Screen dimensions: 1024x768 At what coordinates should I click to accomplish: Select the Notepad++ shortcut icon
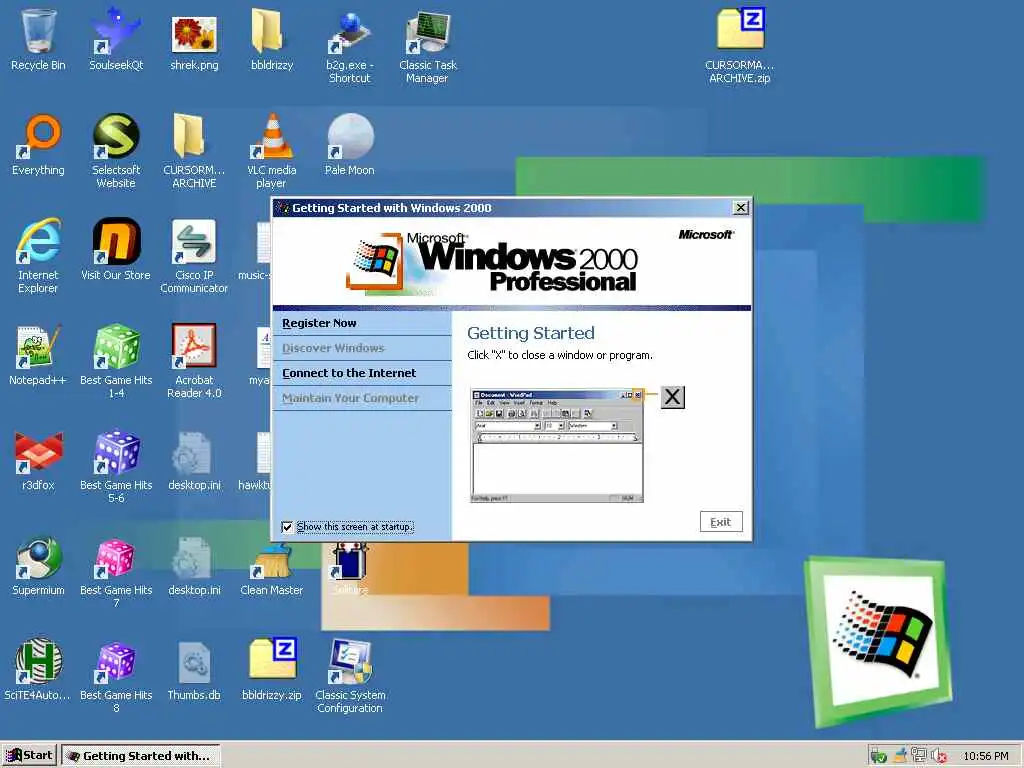click(x=38, y=346)
